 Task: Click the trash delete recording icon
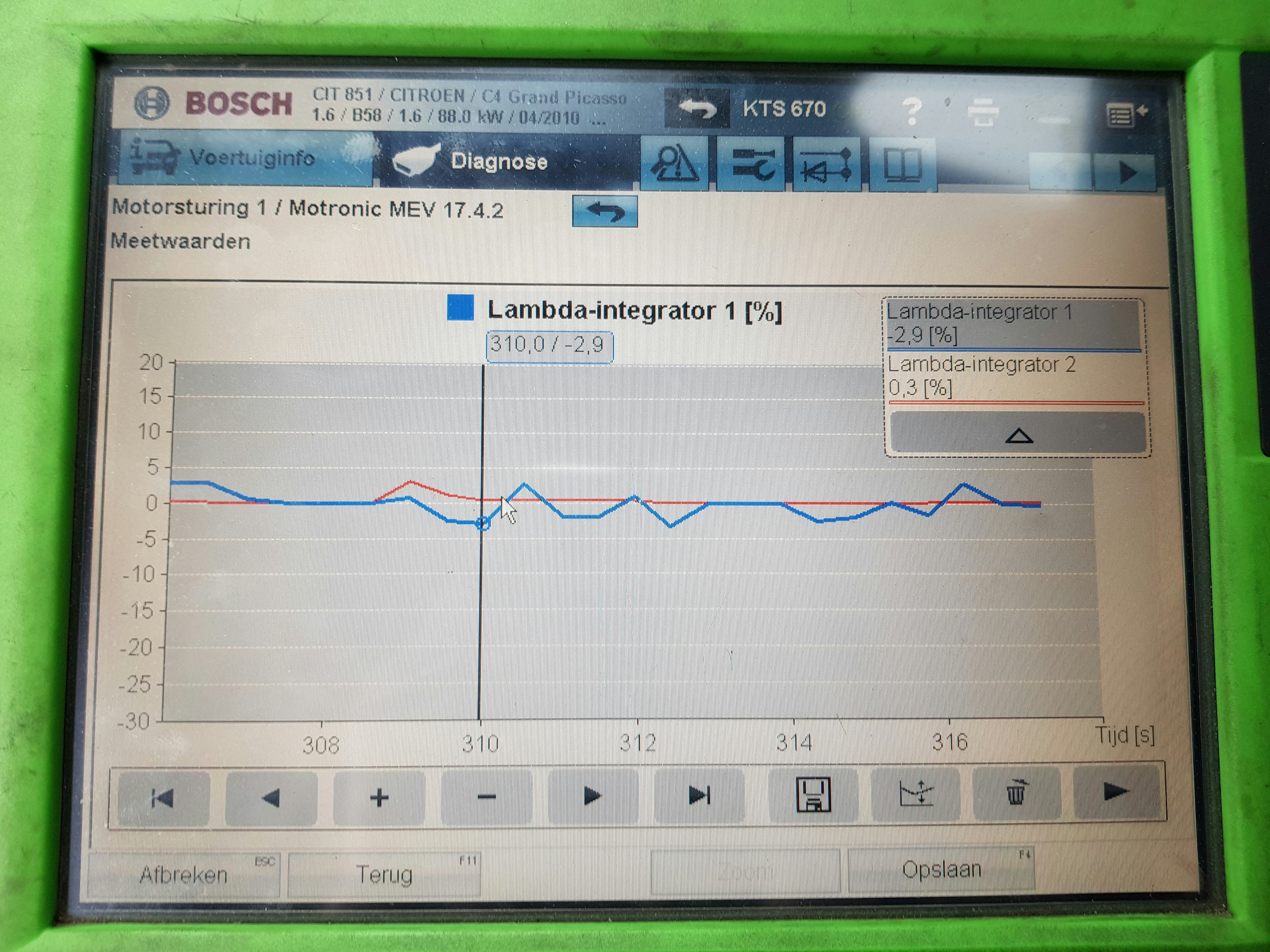[1015, 794]
